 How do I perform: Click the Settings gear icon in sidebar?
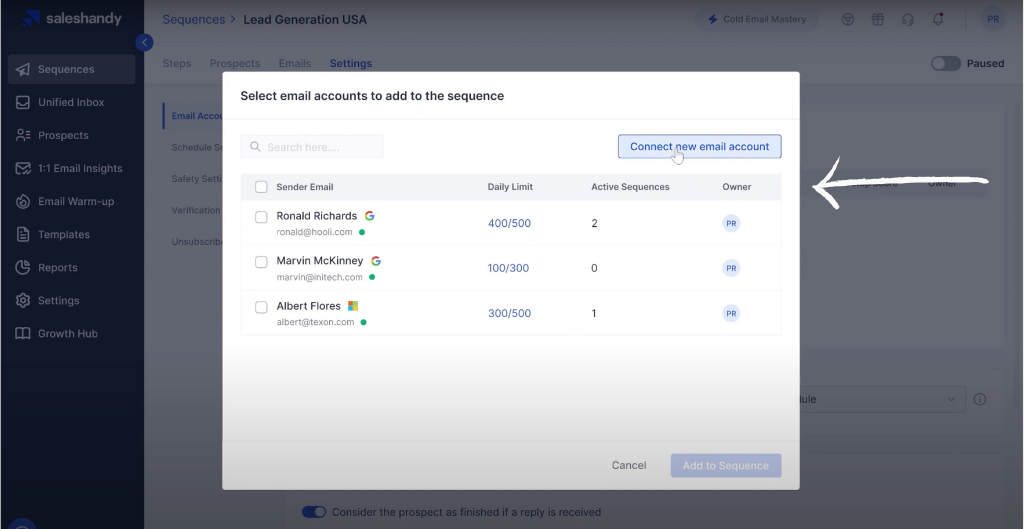pos(23,300)
